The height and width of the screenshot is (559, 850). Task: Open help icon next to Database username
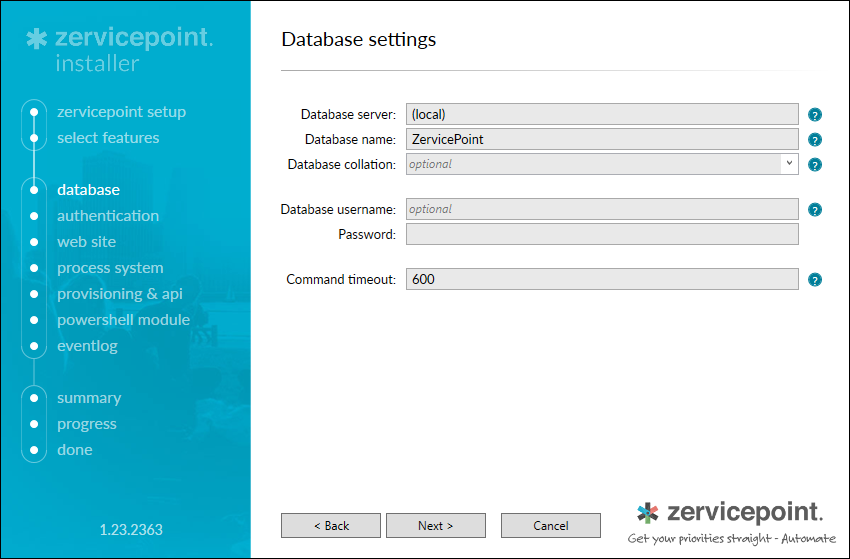point(815,209)
